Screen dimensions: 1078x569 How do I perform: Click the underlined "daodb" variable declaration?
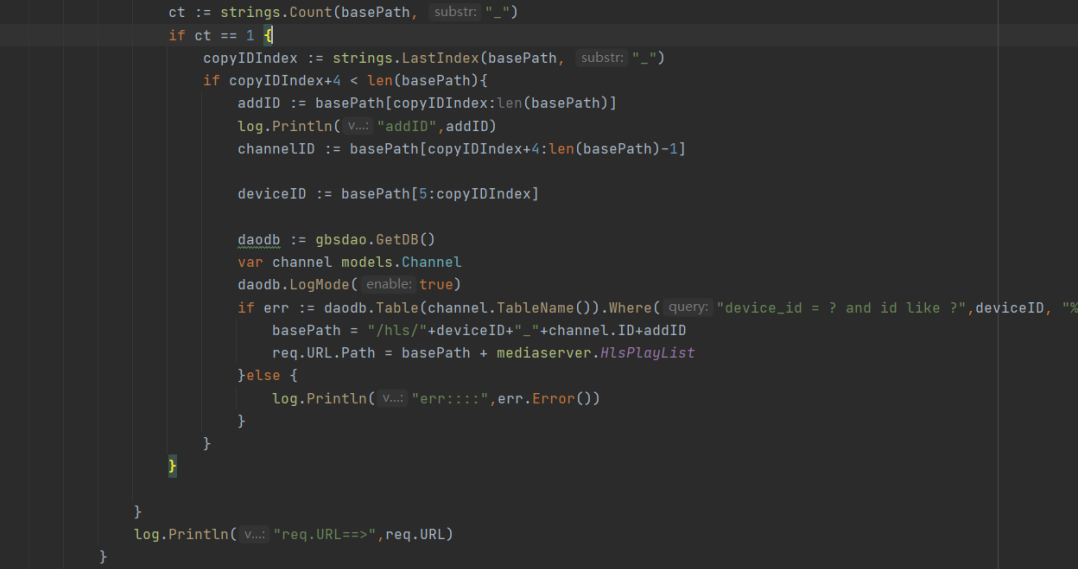pos(259,239)
